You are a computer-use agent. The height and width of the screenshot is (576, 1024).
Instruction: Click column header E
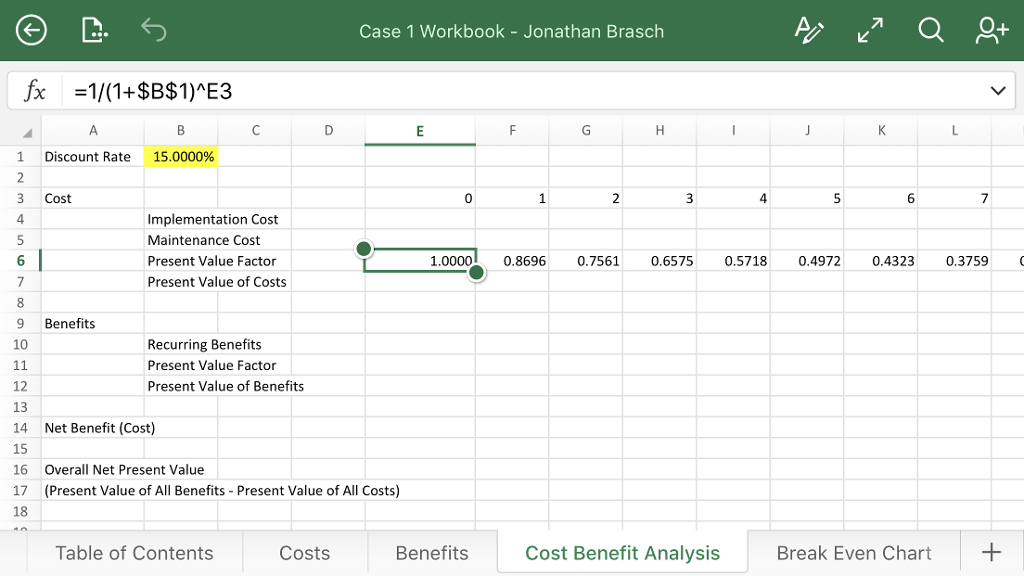tap(420, 130)
